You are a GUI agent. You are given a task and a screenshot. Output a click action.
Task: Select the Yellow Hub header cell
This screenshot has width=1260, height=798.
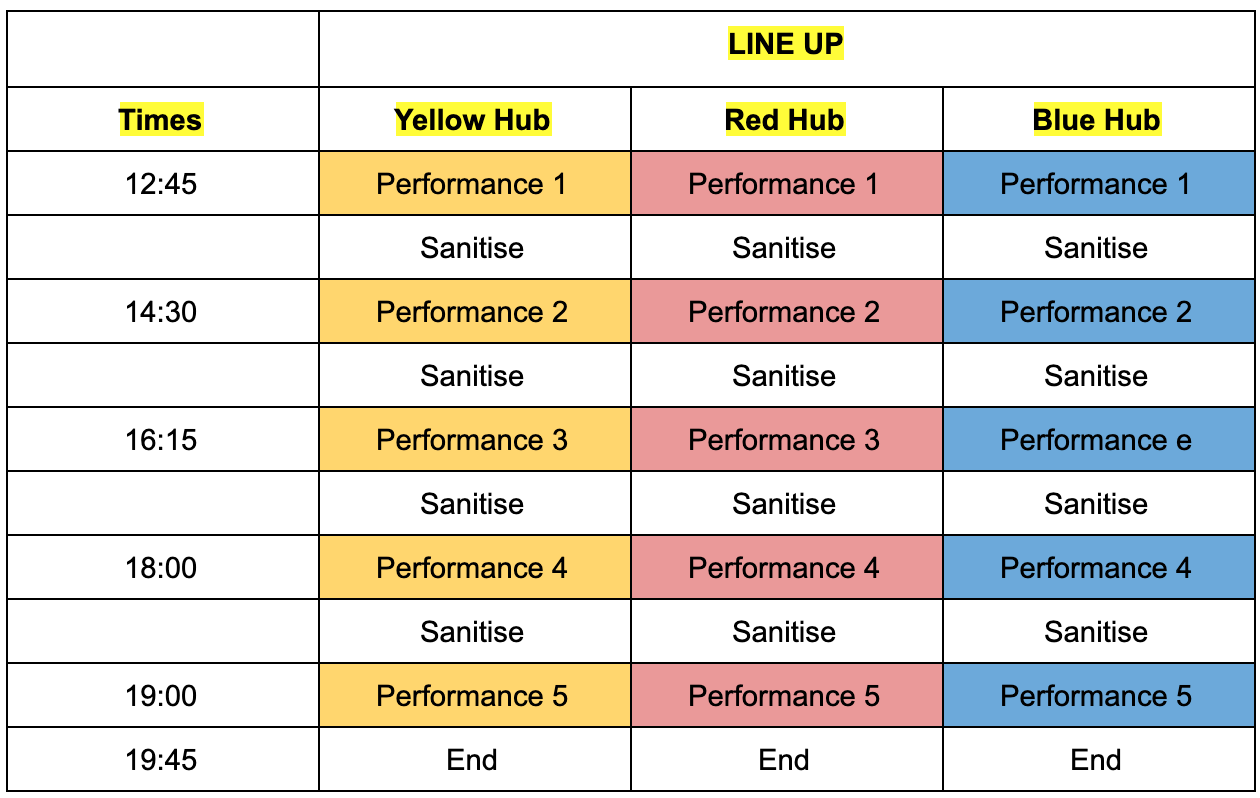(x=475, y=119)
